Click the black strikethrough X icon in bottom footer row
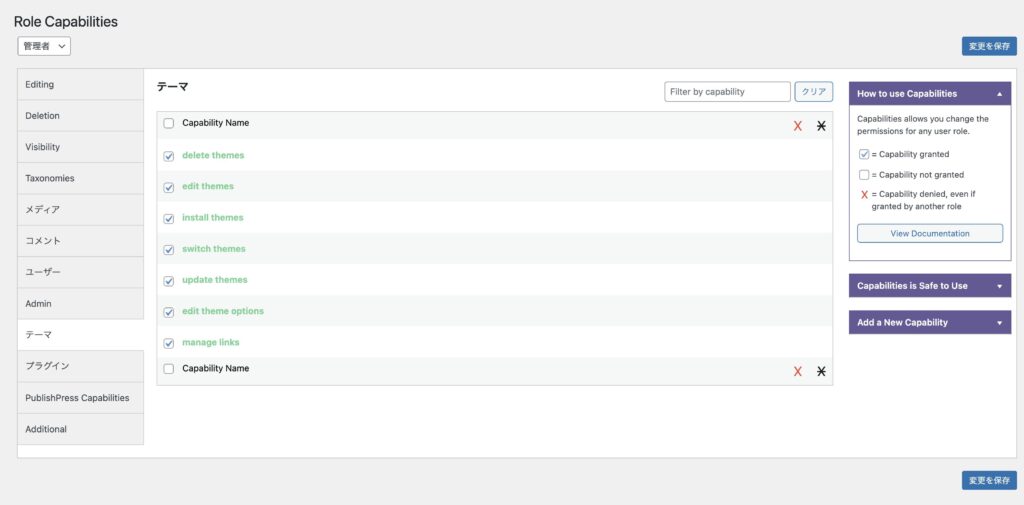Screen dimensions: 1024x505 click(821, 372)
